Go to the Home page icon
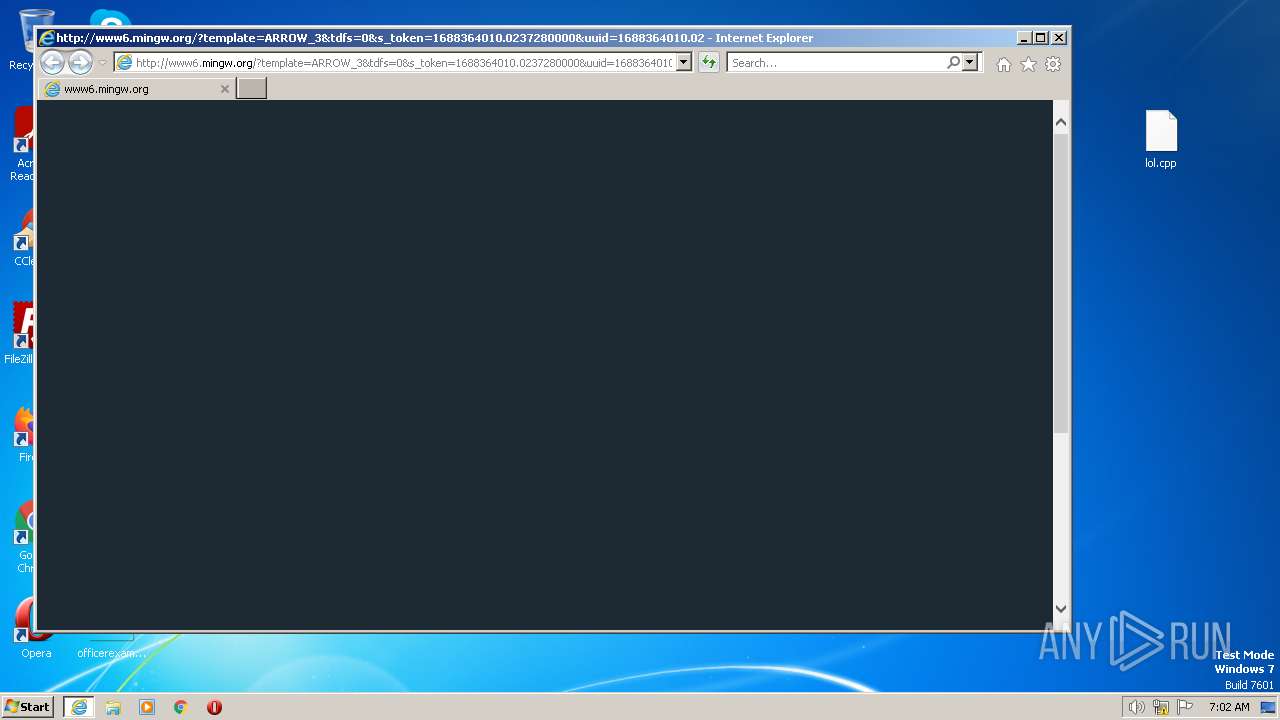 click(x=1003, y=64)
